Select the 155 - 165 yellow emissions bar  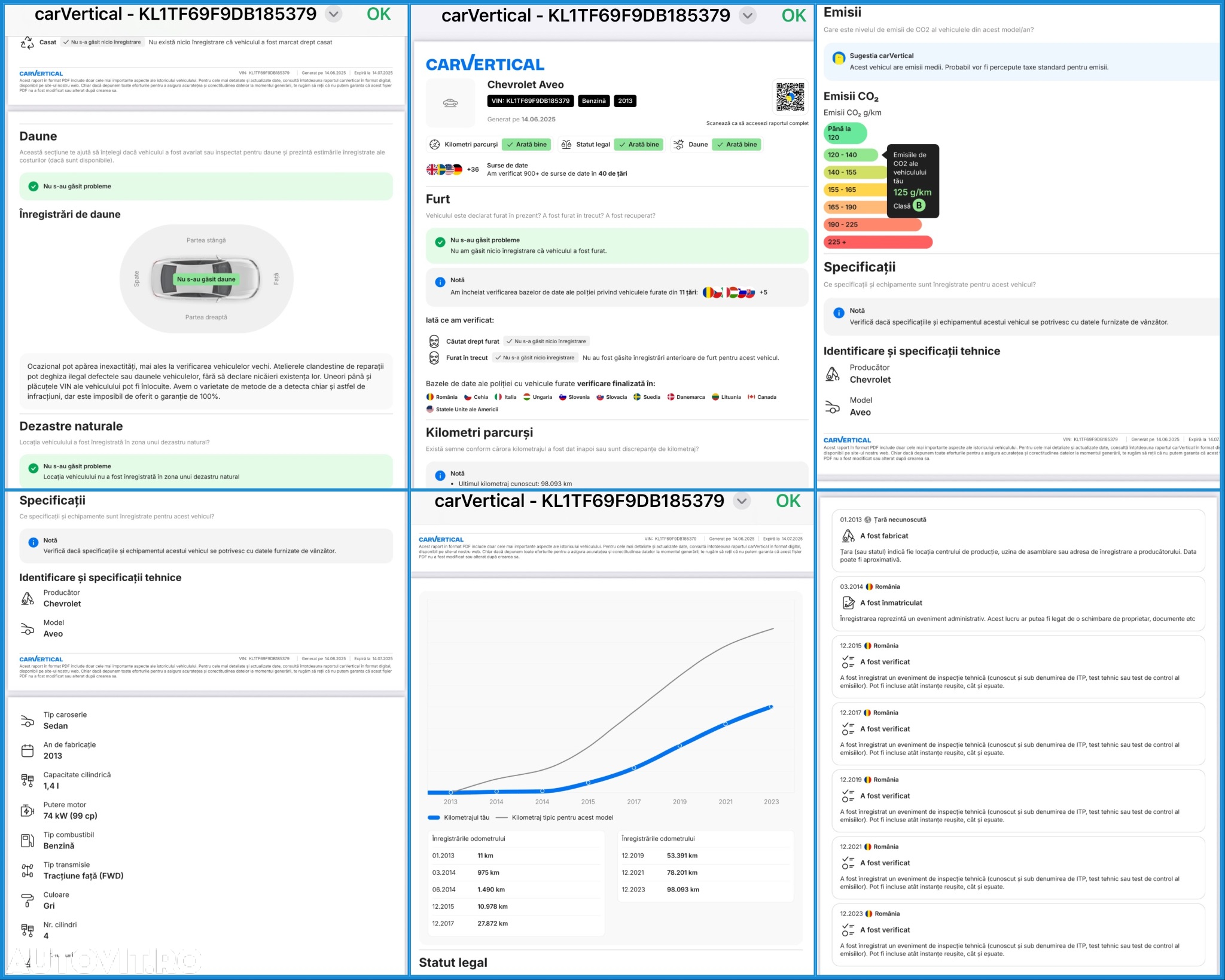[855, 190]
